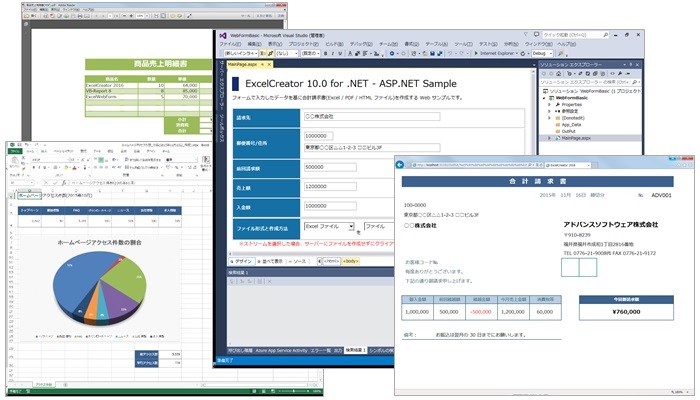Toggle Italic in Visual Studio formatting toolbar

333,53
